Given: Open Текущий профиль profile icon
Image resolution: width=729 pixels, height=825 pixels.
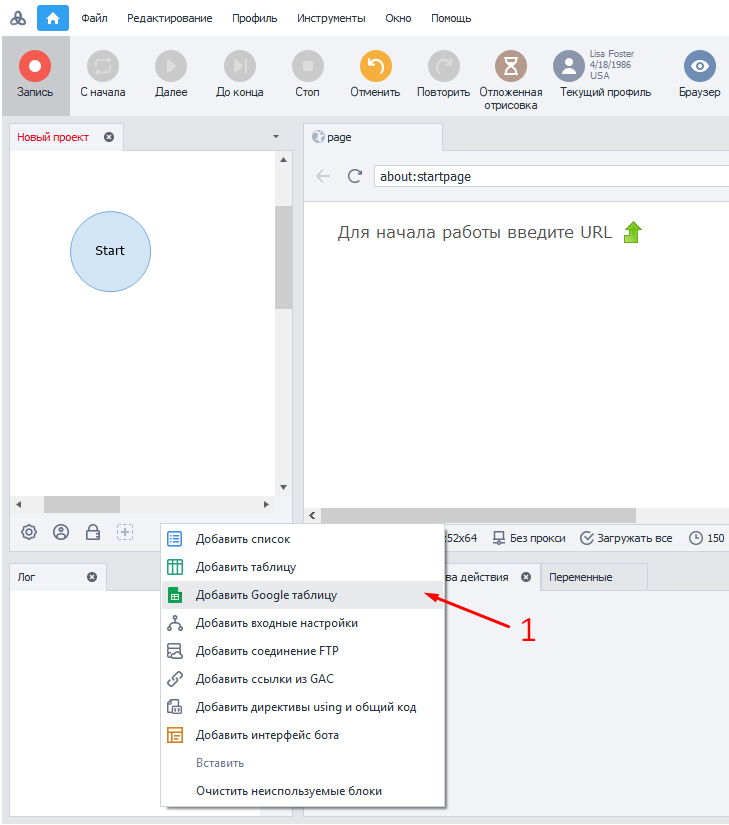Looking at the screenshot, I should (569, 67).
